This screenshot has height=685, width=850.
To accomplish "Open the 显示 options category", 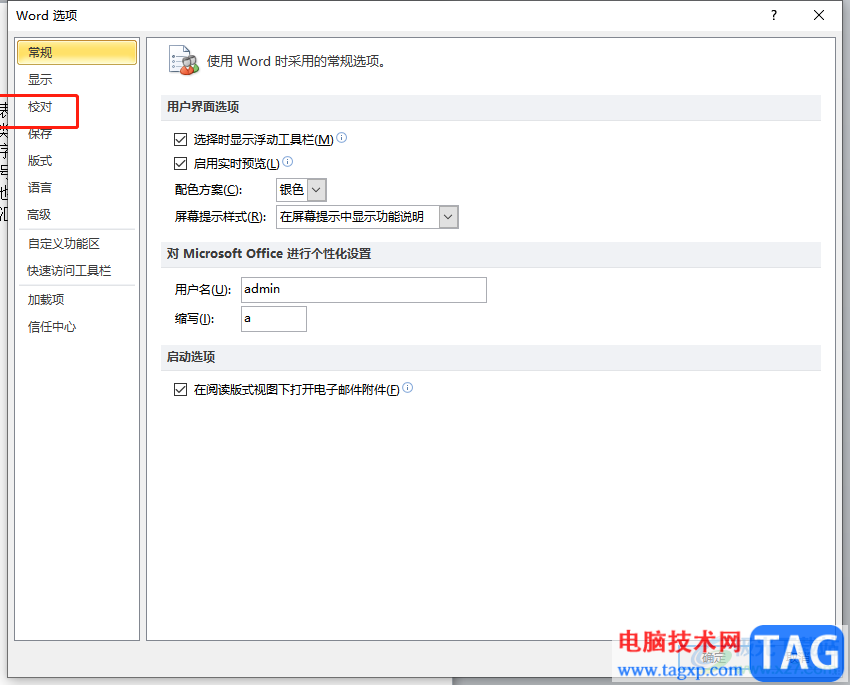I will pyautogui.click(x=40, y=80).
